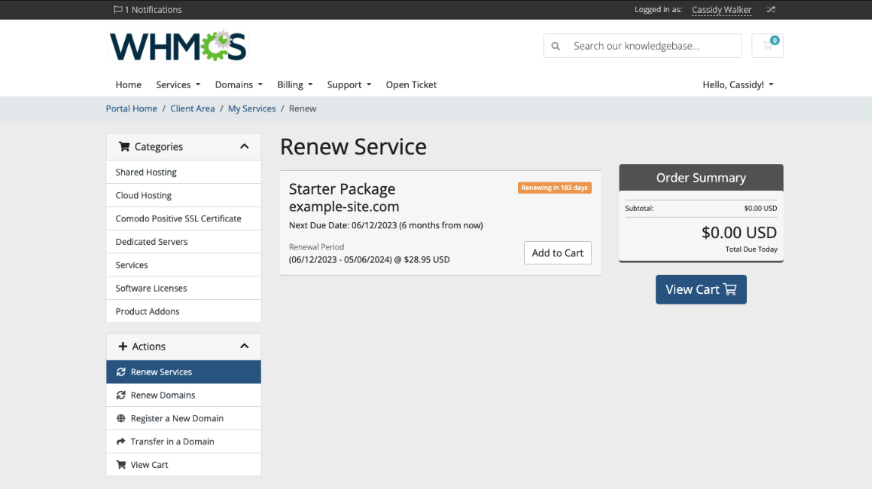Click the Transfer in a Domain arrow icon
This screenshot has width=872, height=491.
pos(121,442)
